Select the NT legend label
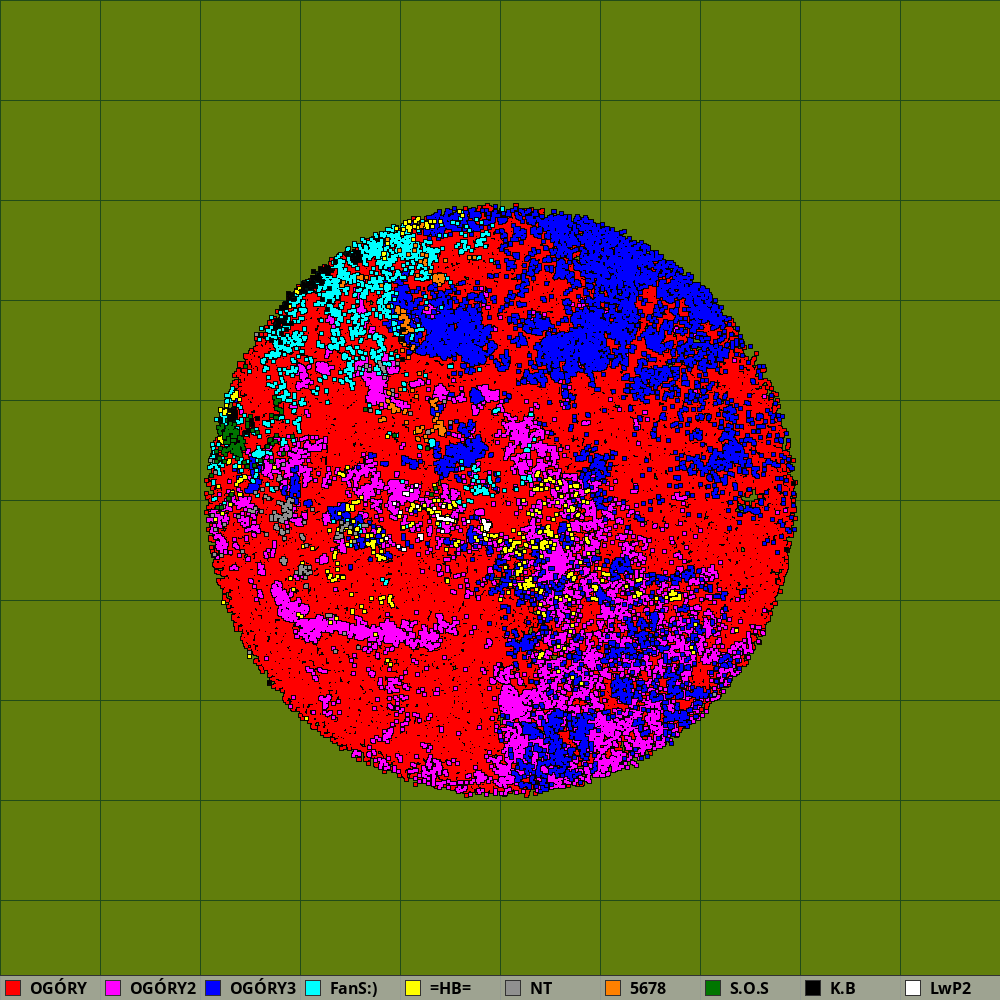This screenshot has height=1000, width=1000. point(541,988)
